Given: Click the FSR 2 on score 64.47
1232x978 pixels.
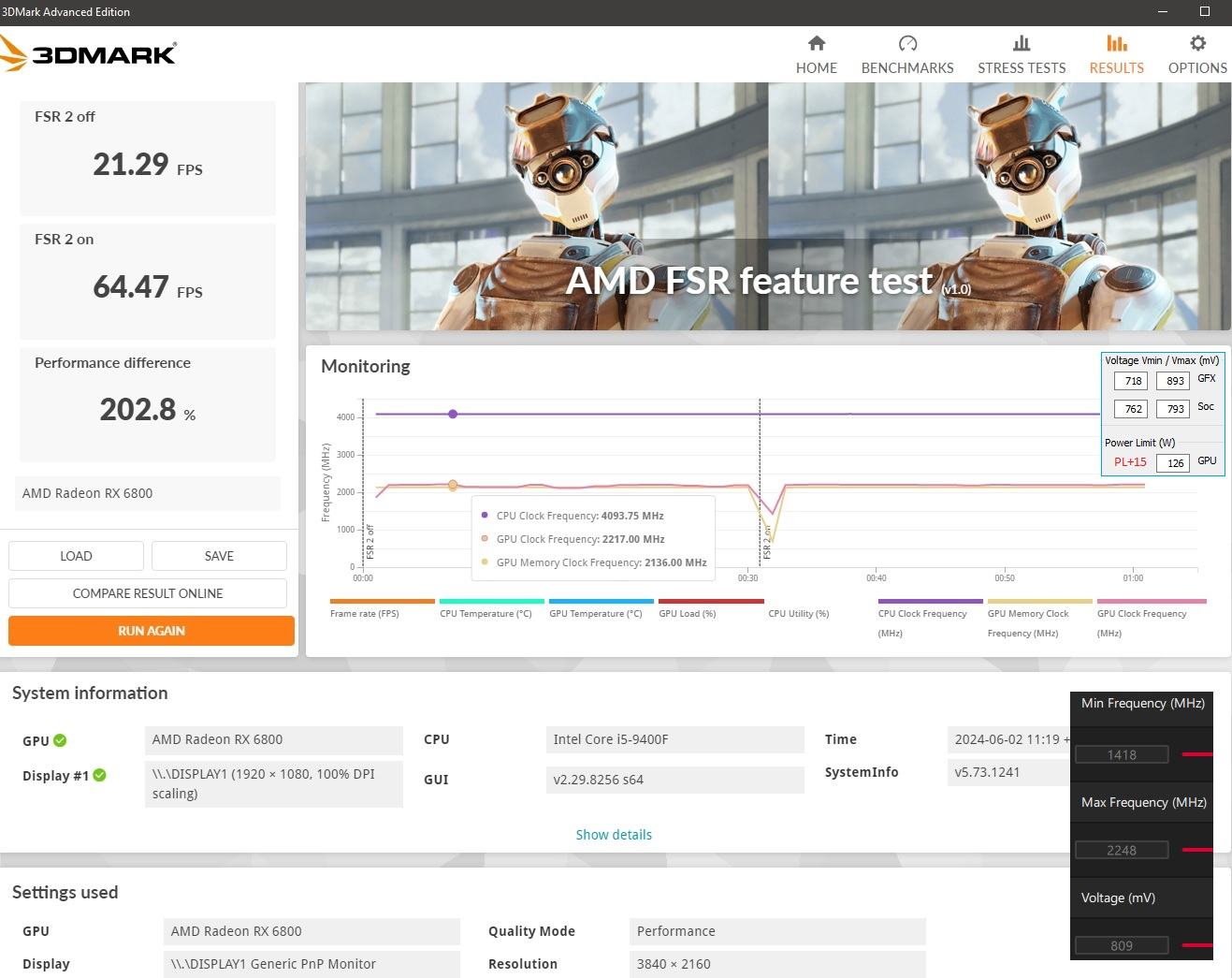Looking at the screenshot, I should (x=130, y=287).
